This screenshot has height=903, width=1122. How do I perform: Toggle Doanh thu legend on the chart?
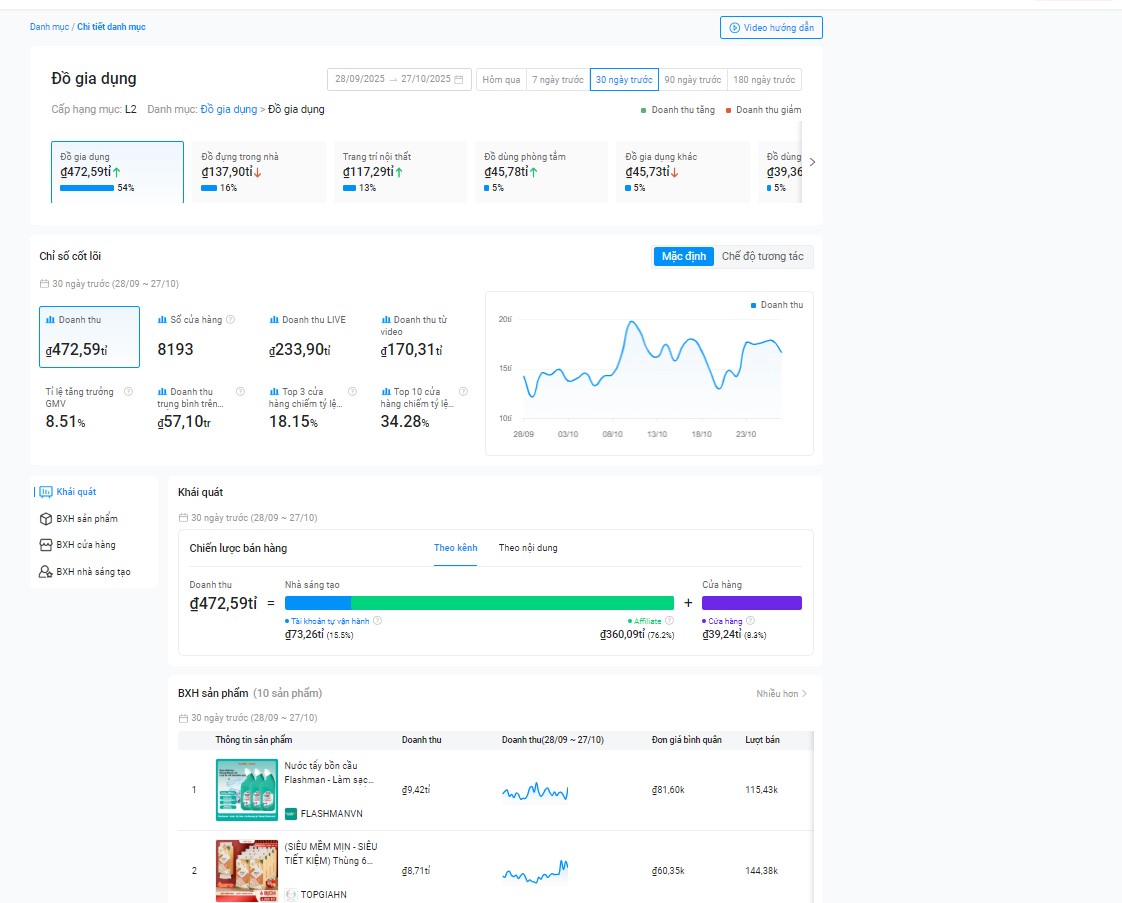pyautogui.click(x=777, y=305)
